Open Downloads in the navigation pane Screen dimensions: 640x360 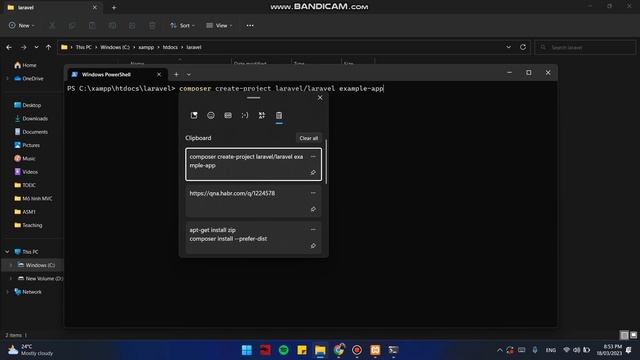(31, 118)
